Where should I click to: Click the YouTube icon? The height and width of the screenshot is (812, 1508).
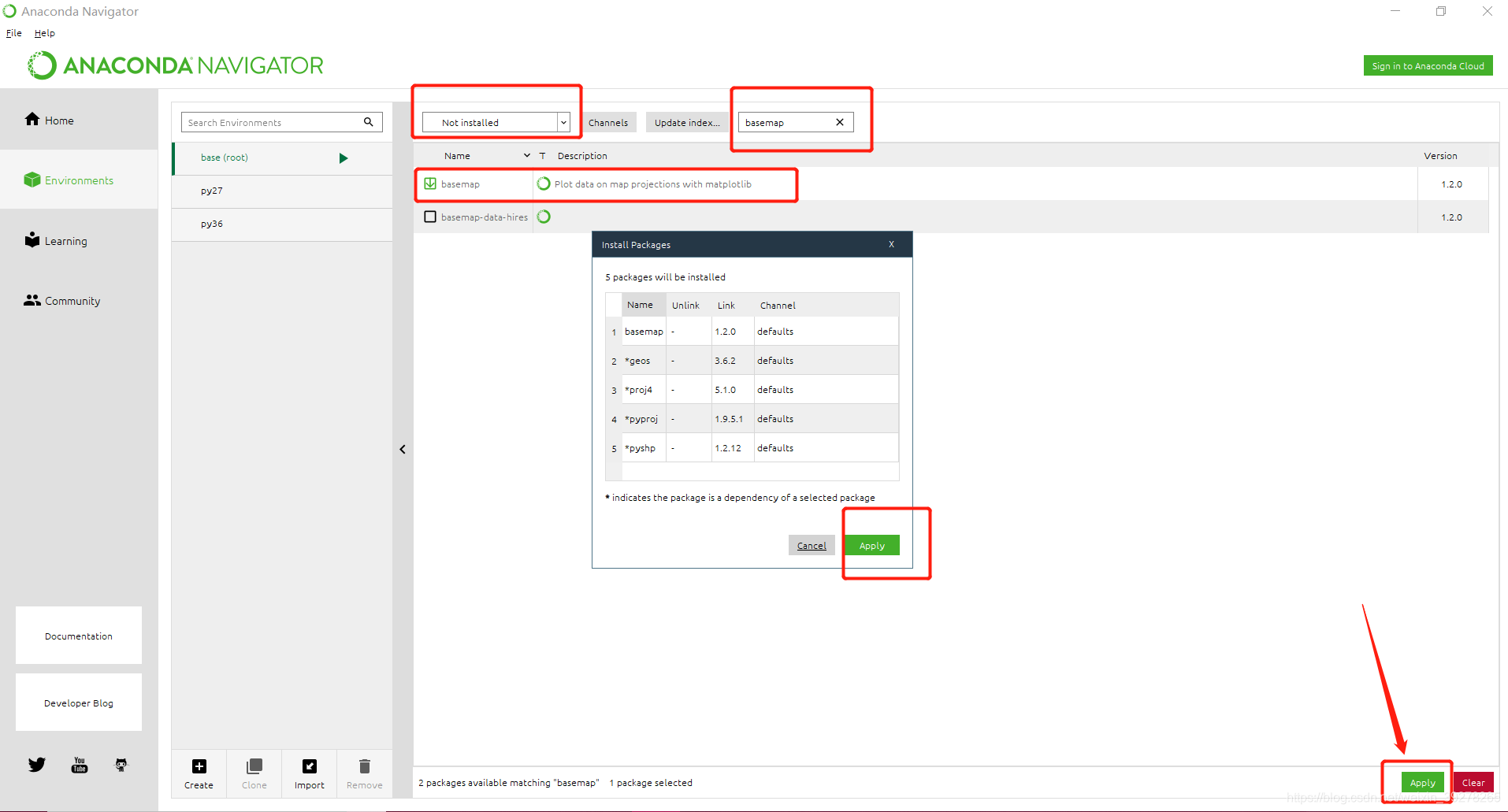click(80, 765)
